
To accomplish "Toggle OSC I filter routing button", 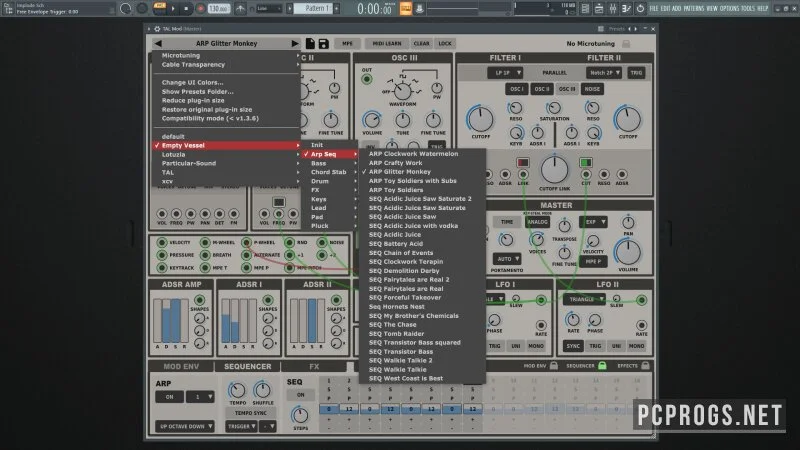I will (516, 89).
